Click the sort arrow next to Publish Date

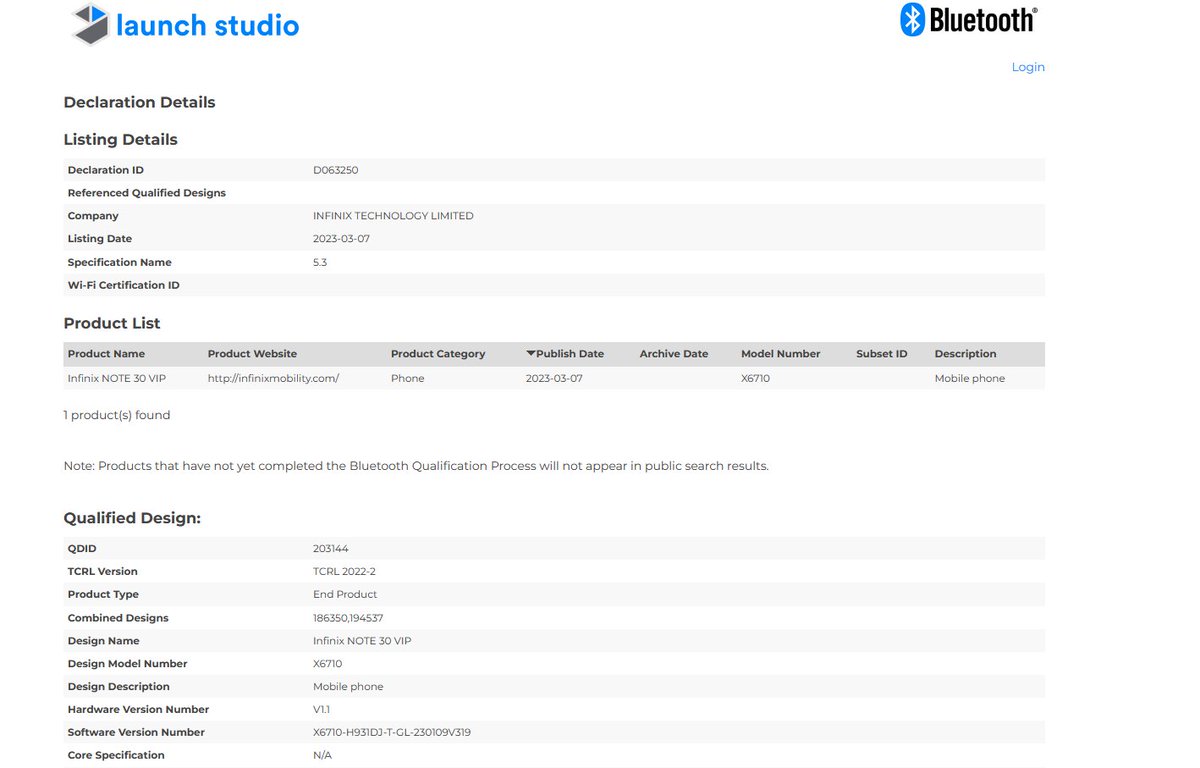[531, 353]
